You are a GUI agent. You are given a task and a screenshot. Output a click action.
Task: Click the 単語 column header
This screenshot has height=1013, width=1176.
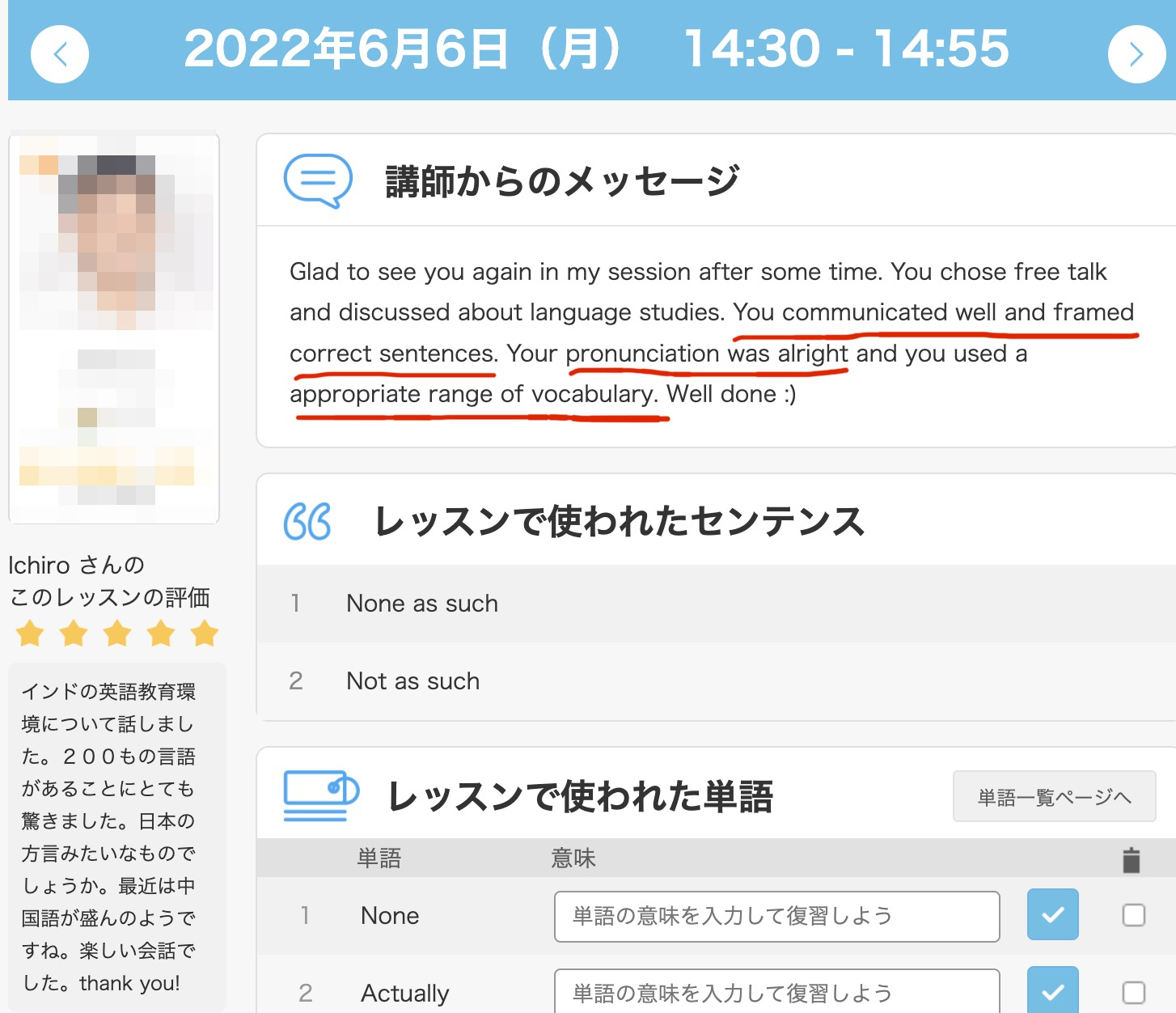click(x=379, y=858)
